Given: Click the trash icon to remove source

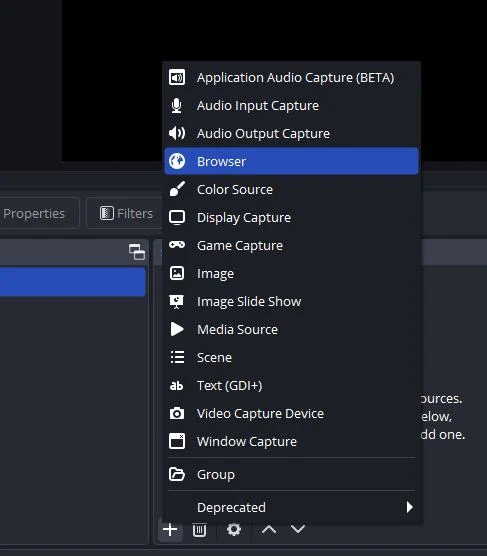Looking at the screenshot, I should [199, 530].
